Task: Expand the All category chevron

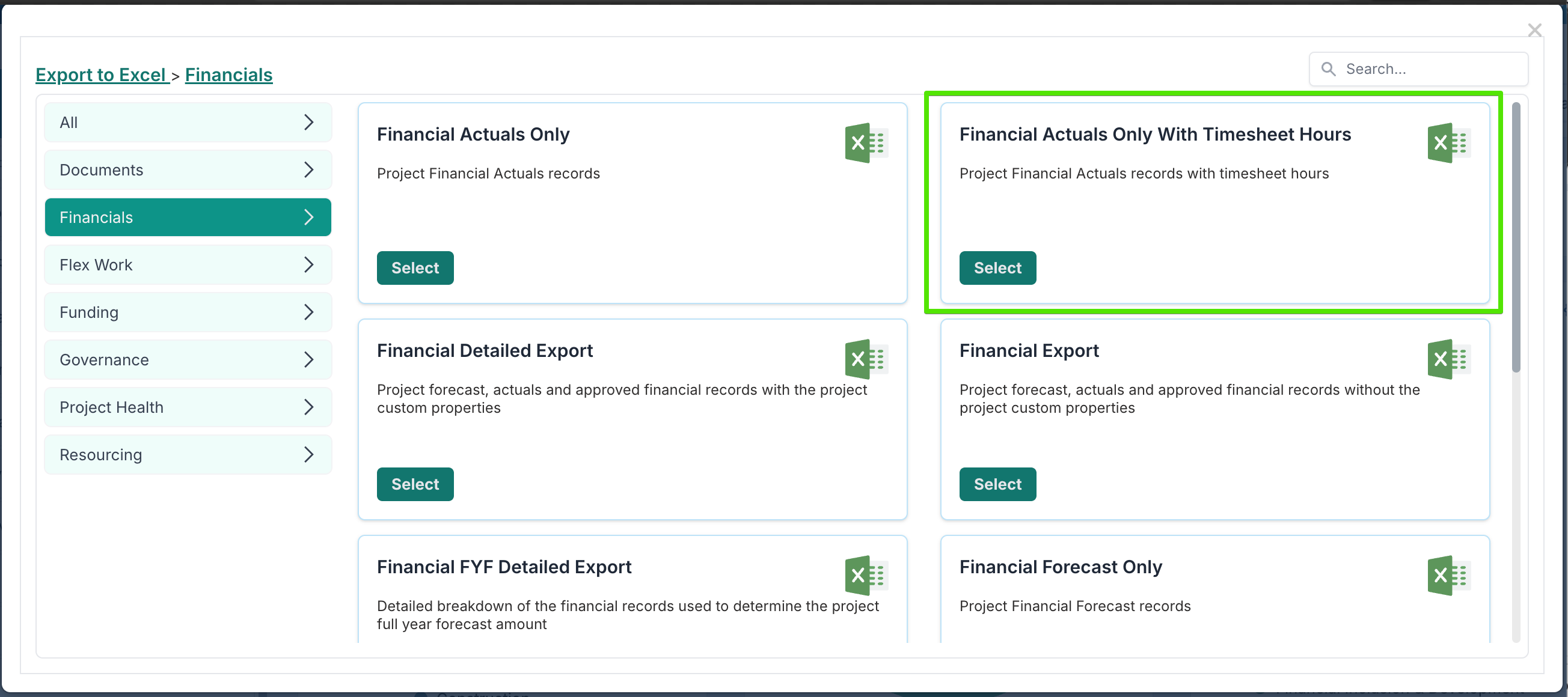Action: coord(308,122)
